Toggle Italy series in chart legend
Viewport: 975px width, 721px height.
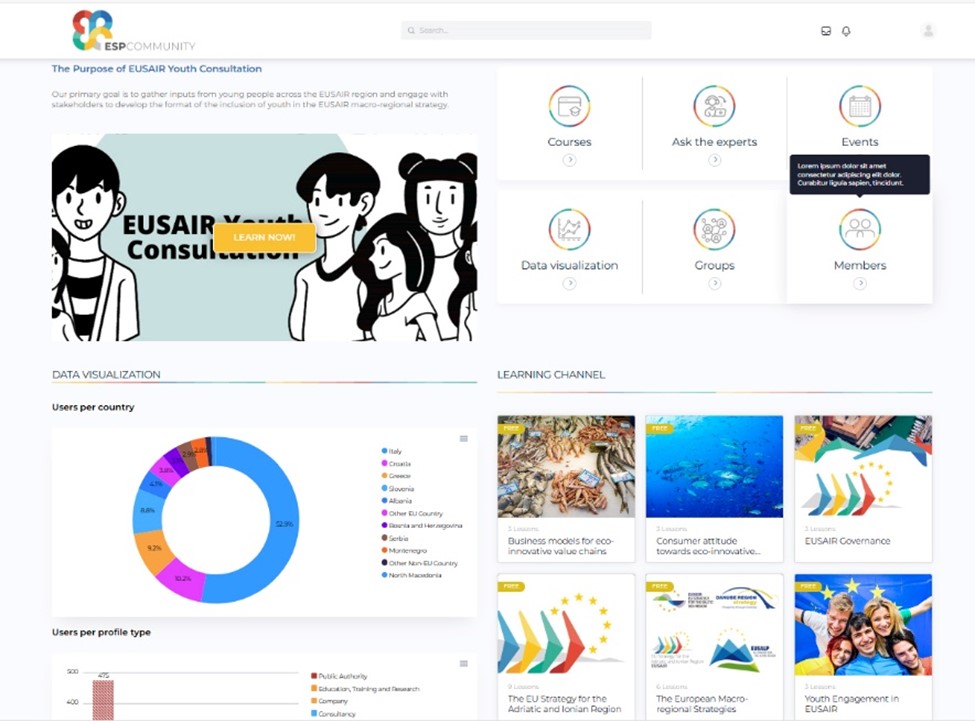pyautogui.click(x=394, y=452)
